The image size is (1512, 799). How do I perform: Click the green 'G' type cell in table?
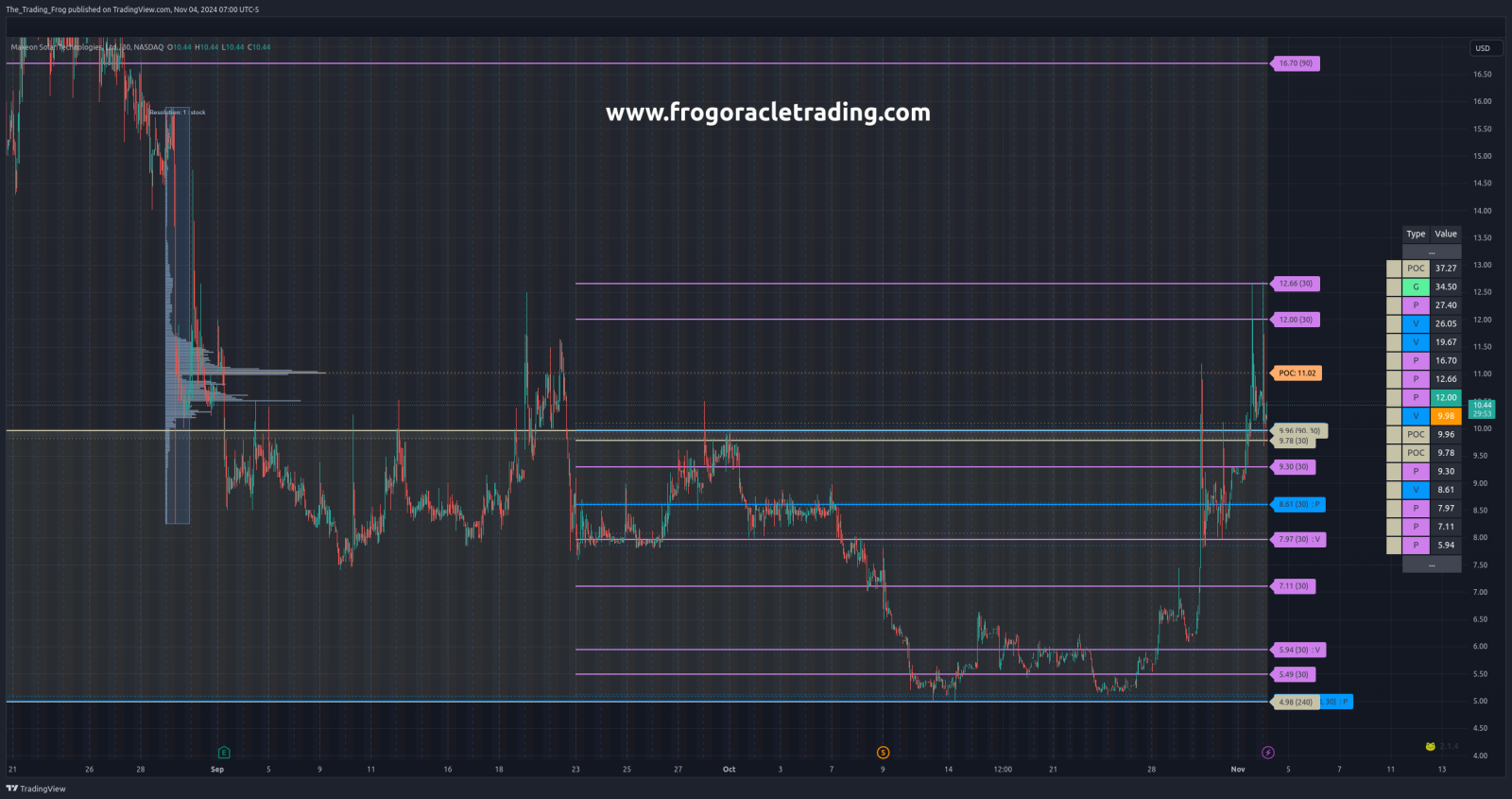point(1416,287)
